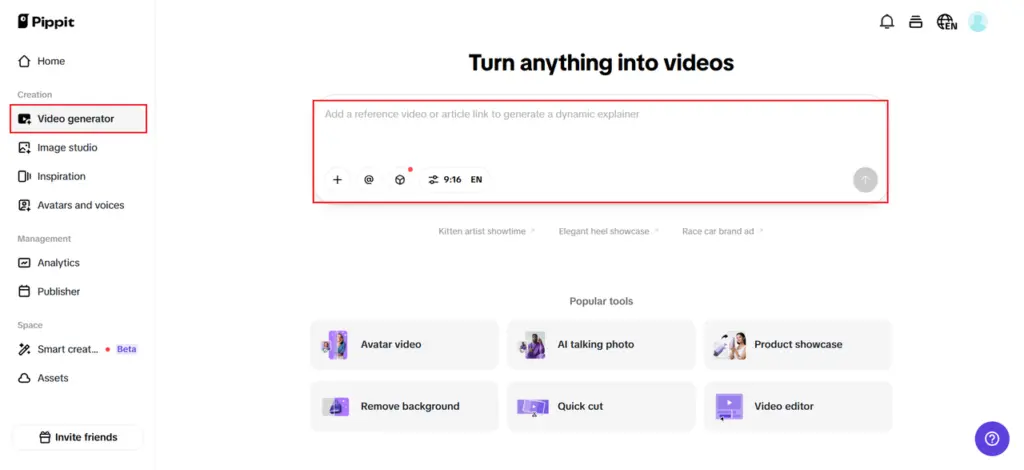This screenshot has height=470, width=1024.
Task: Open Smart creation Beta space
Action: click(78, 349)
